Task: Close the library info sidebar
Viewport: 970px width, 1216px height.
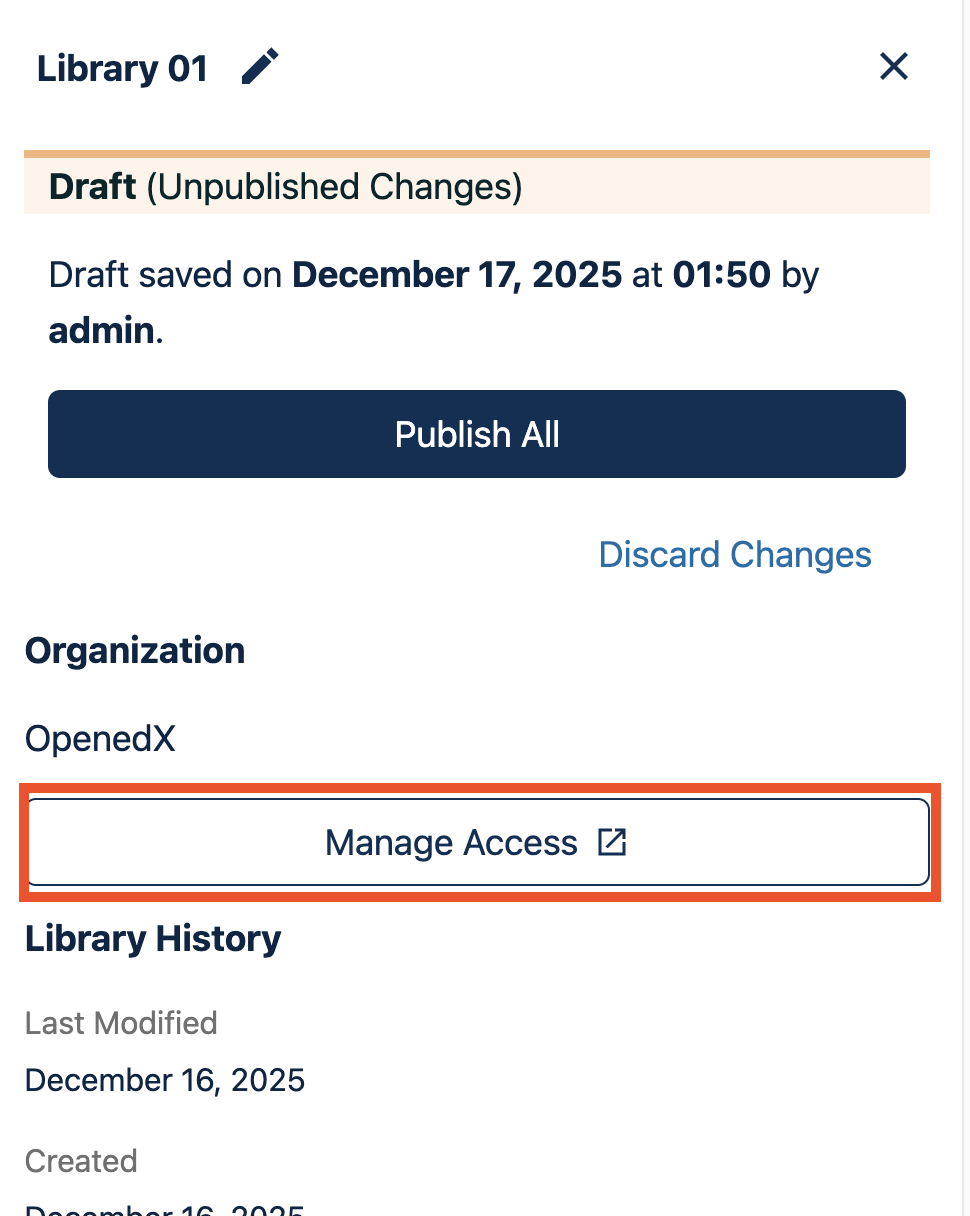Action: coord(893,67)
